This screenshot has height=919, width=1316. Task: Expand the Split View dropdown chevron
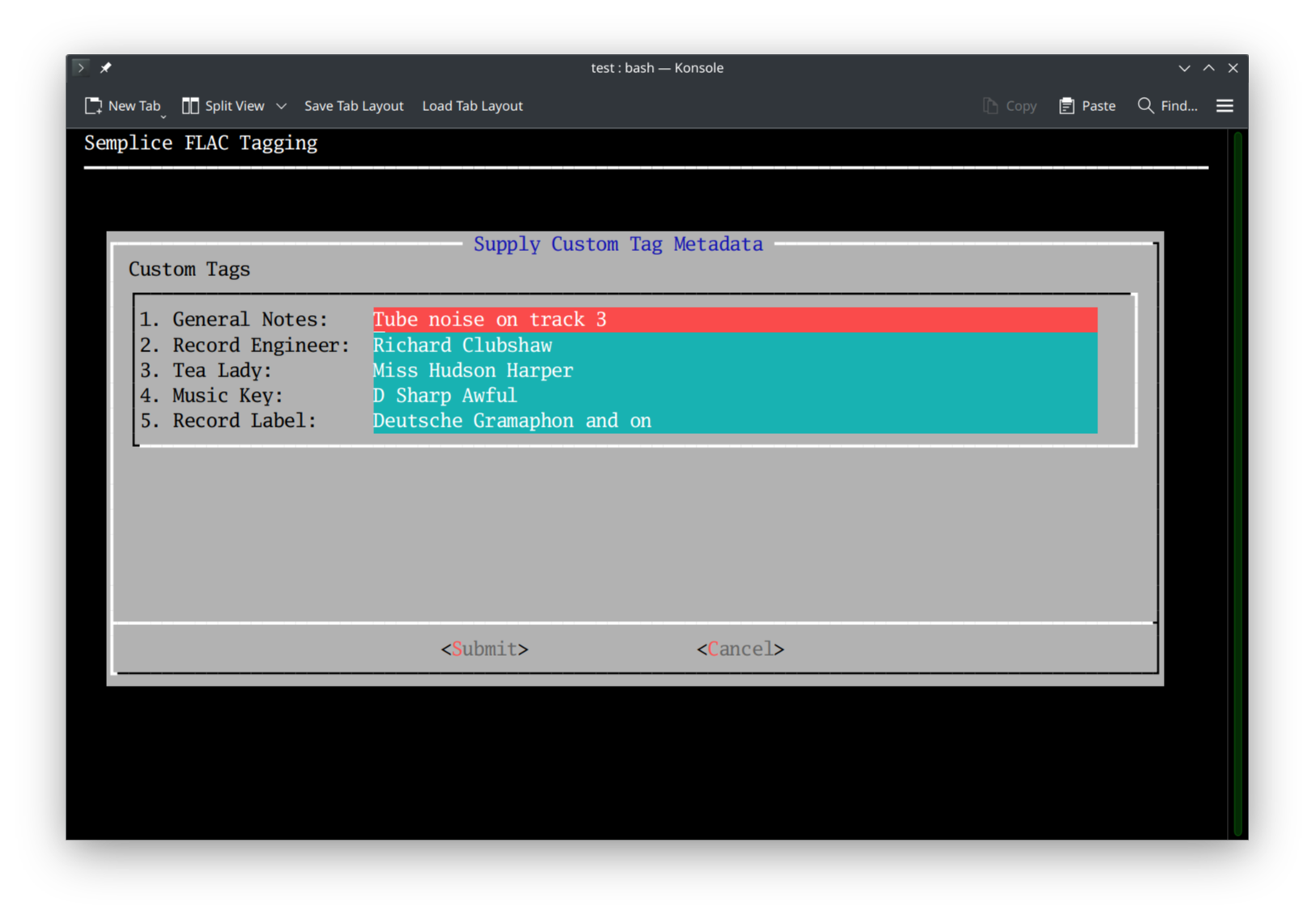tap(281, 106)
